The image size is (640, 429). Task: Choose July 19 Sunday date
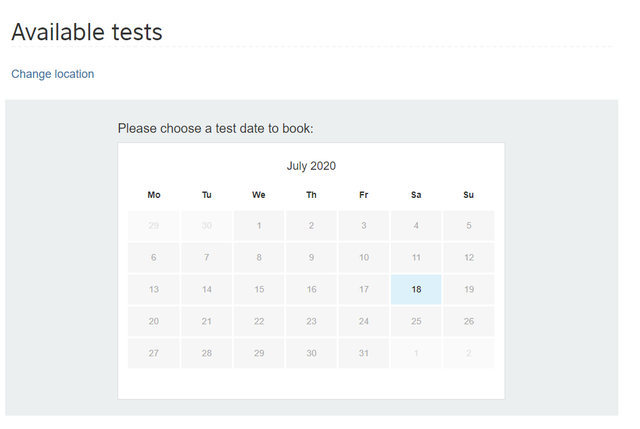coord(469,289)
